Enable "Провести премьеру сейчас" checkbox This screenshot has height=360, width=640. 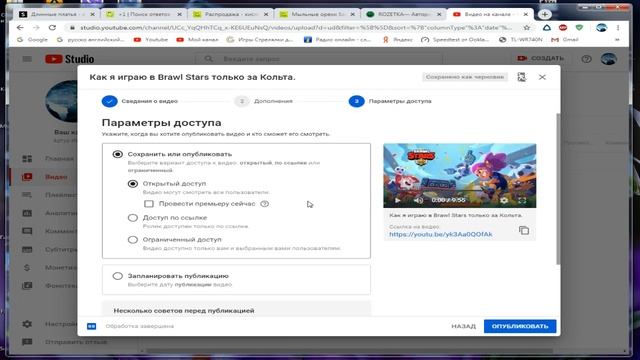149,204
